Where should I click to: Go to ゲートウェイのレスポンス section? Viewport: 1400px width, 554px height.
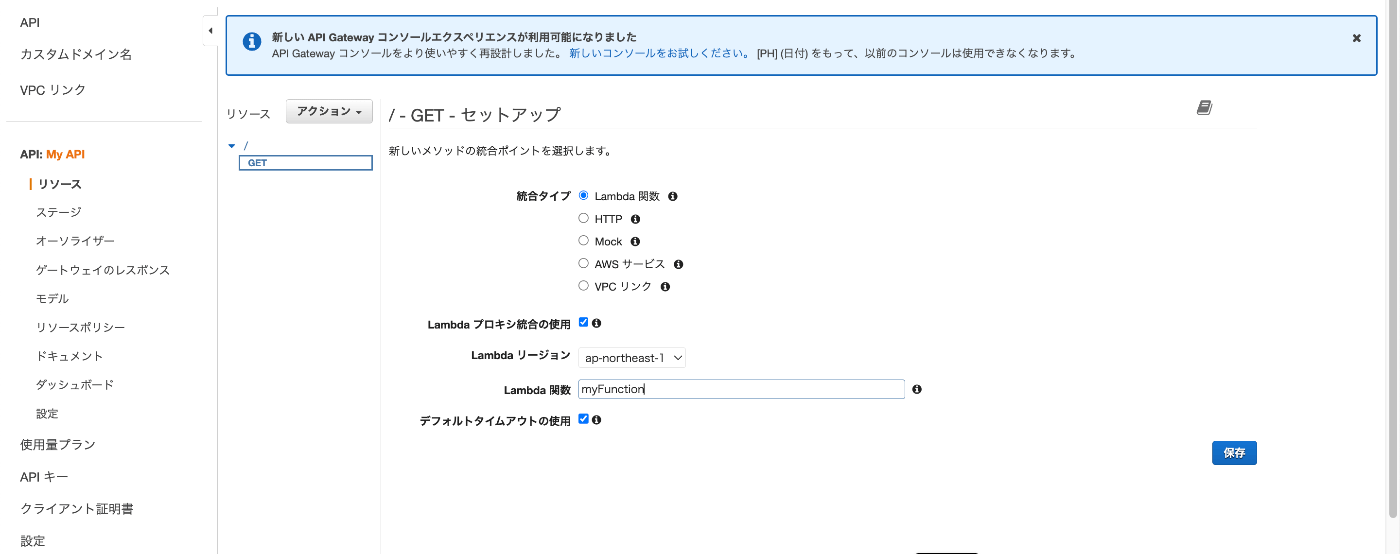tap(103, 271)
